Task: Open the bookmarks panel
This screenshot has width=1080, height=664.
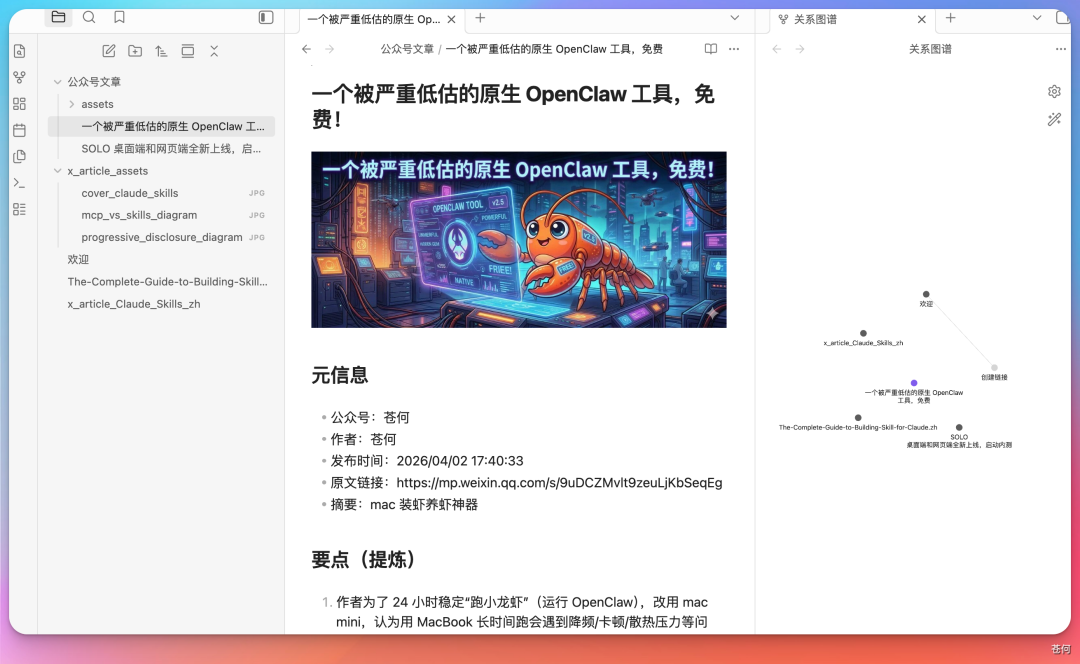Action: coord(121,17)
